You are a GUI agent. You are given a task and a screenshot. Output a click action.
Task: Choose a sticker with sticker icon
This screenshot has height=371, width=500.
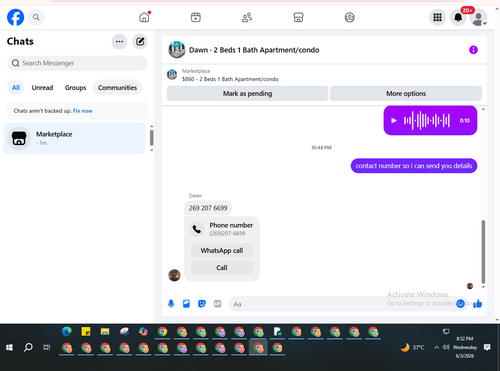202,304
